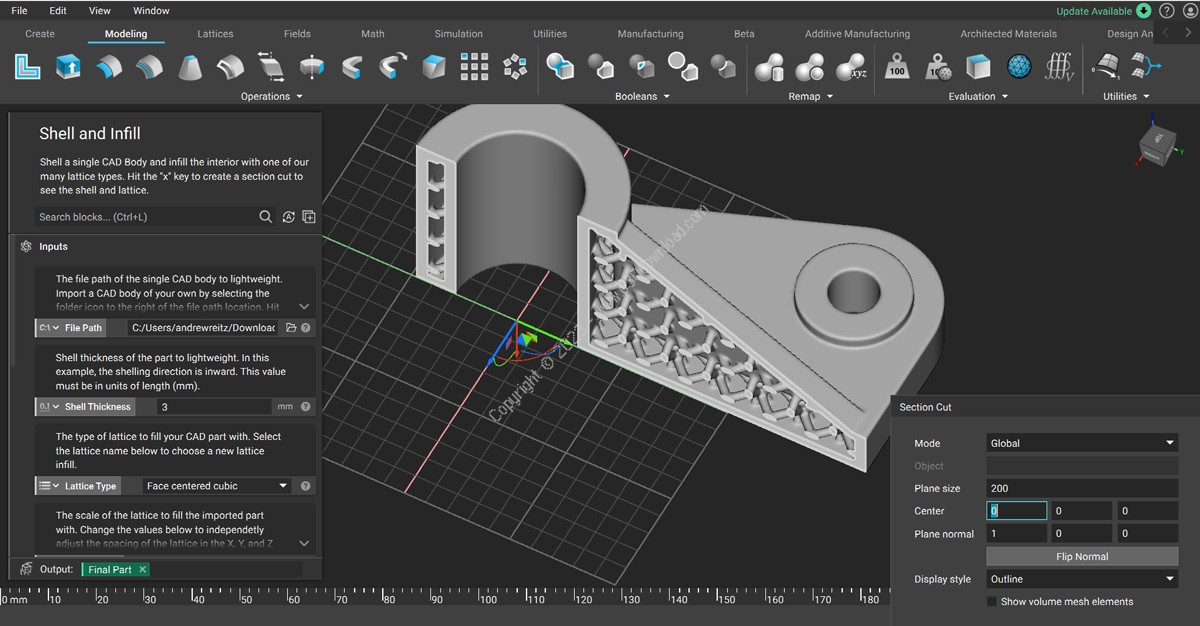Open the File menu
The width and height of the screenshot is (1200, 626).
(x=19, y=11)
